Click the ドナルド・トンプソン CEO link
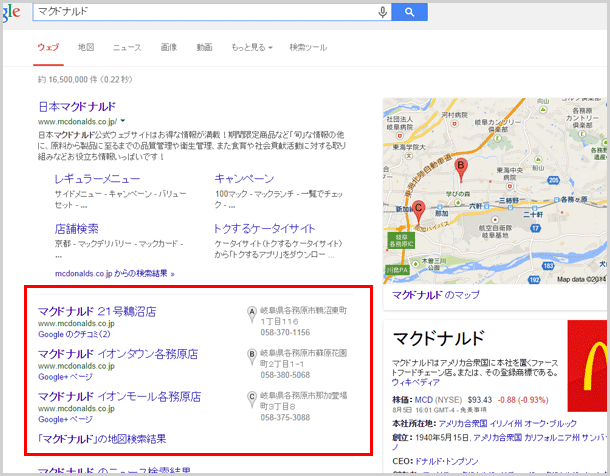The width and height of the screenshot is (610, 476). 447,461
